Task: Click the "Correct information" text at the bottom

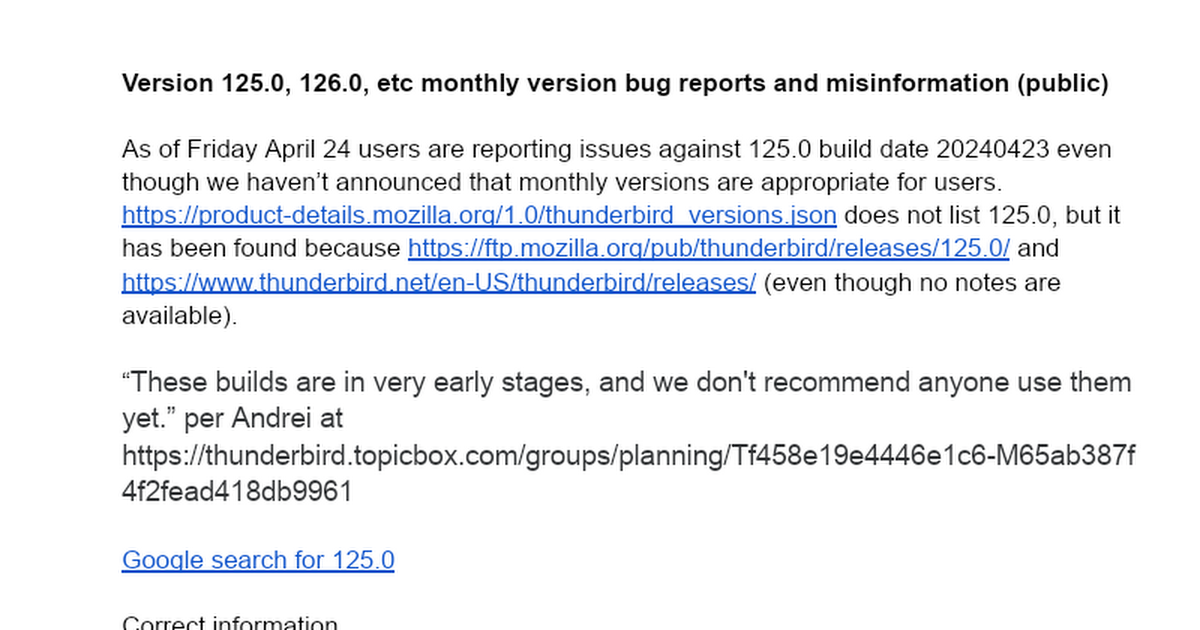Action: 230,624
